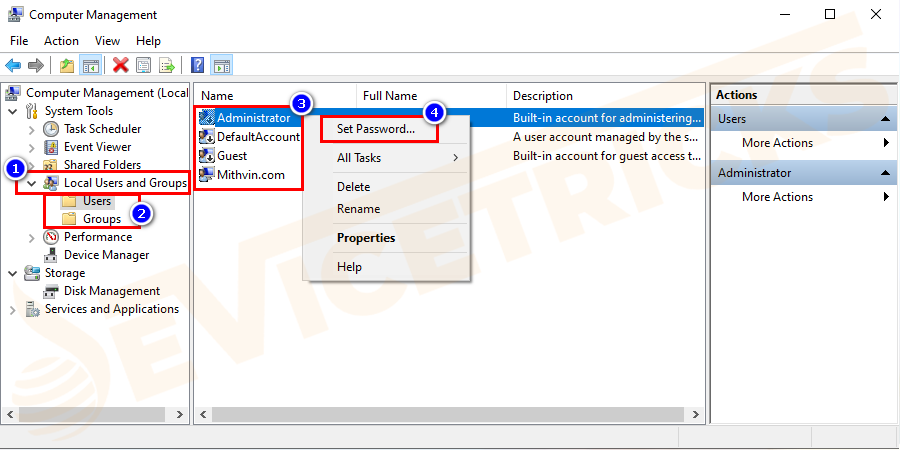Toggle the Show/Hide Console Tree icon
900x450 pixels.
coord(91,65)
